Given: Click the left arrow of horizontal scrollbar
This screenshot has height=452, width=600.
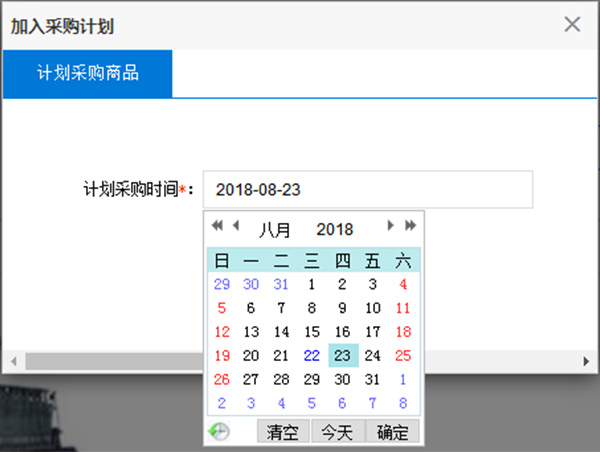Looking at the screenshot, I should click(13, 360).
